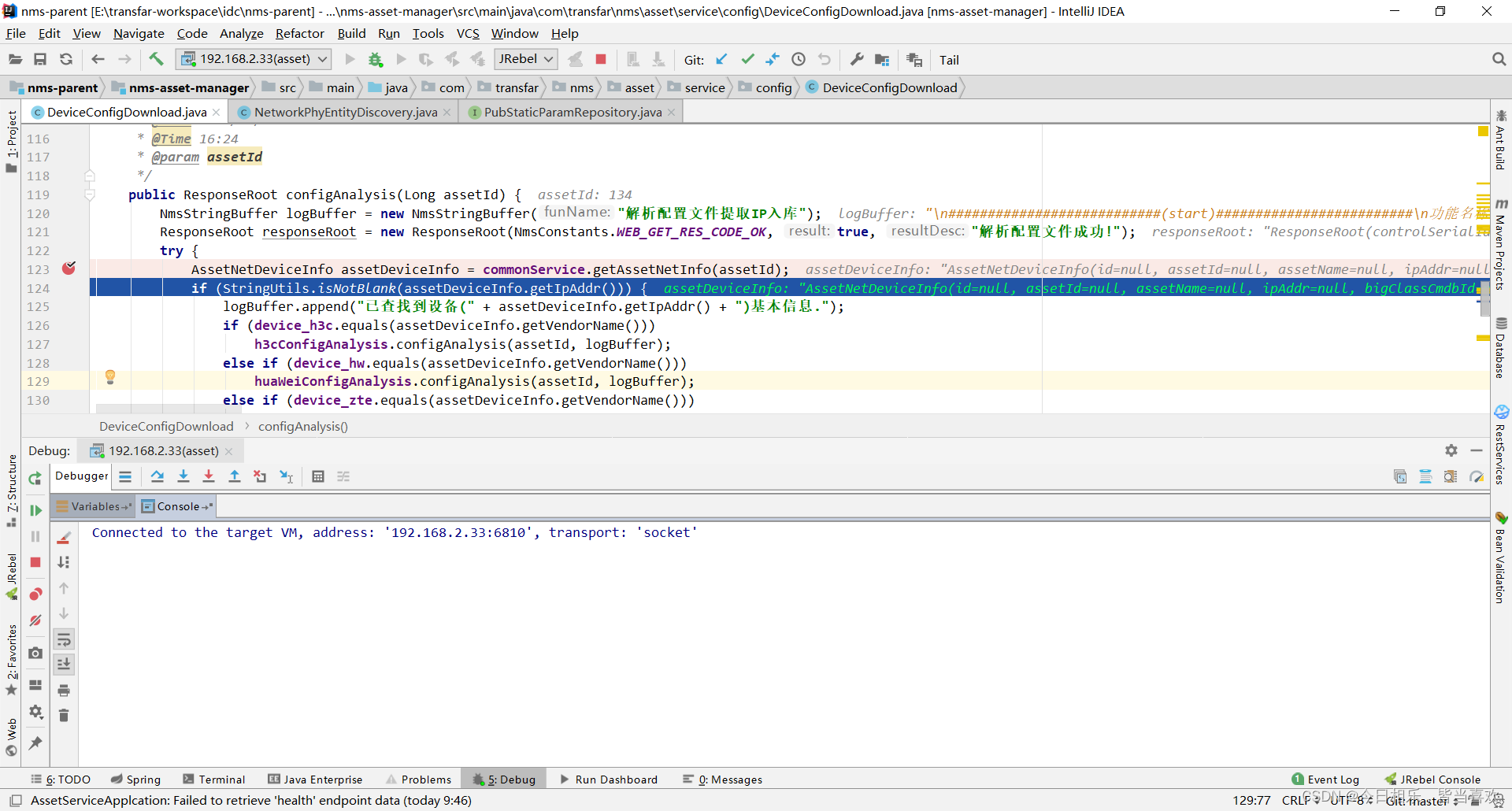Open the Refactor menu
This screenshot has width=1512, height=811.
click(x=299, y=33)
